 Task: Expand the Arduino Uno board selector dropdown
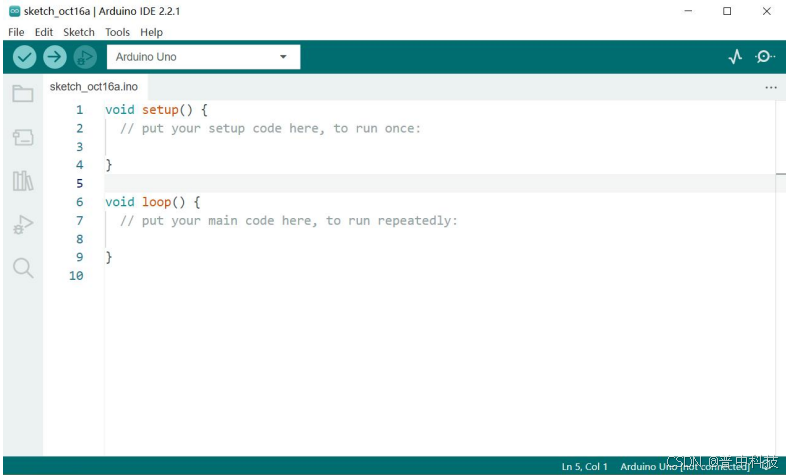coord(204,57)
